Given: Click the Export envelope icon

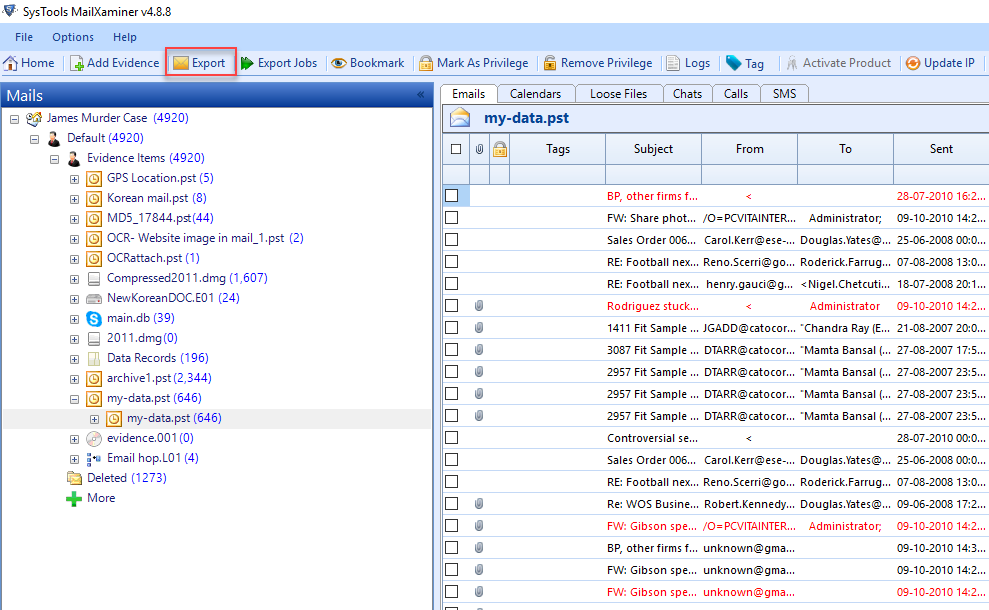Looking at the screenshot, I should pos(181,63).
